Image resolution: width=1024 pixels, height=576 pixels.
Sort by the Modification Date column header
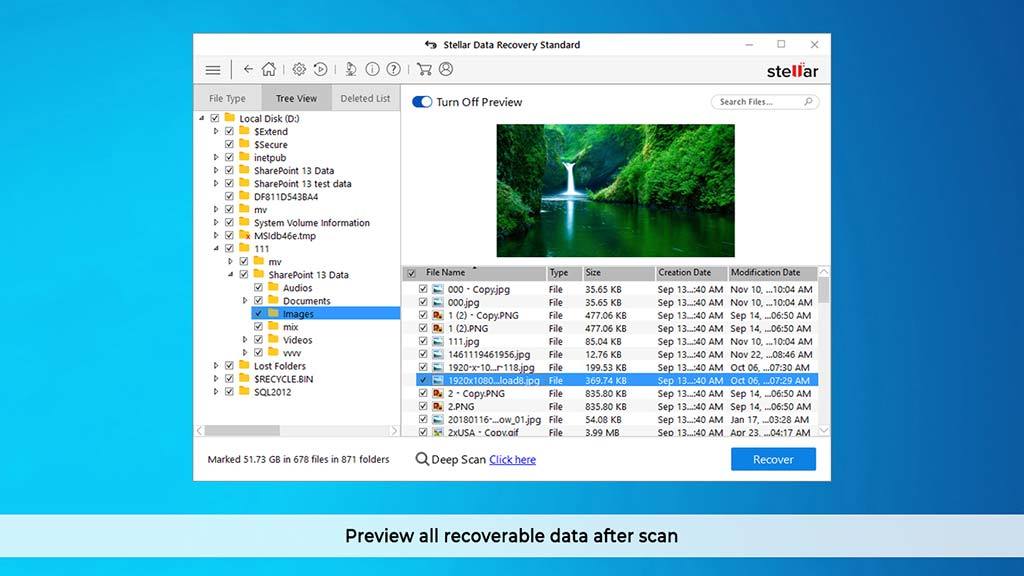pyautogui.click(x=773, y=273)
